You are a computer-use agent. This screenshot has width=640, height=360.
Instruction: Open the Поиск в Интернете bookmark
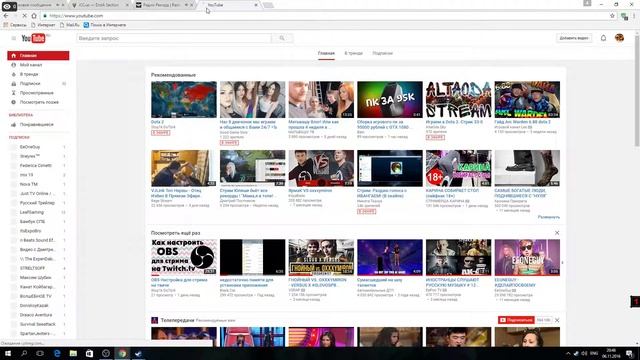[105, 25]
